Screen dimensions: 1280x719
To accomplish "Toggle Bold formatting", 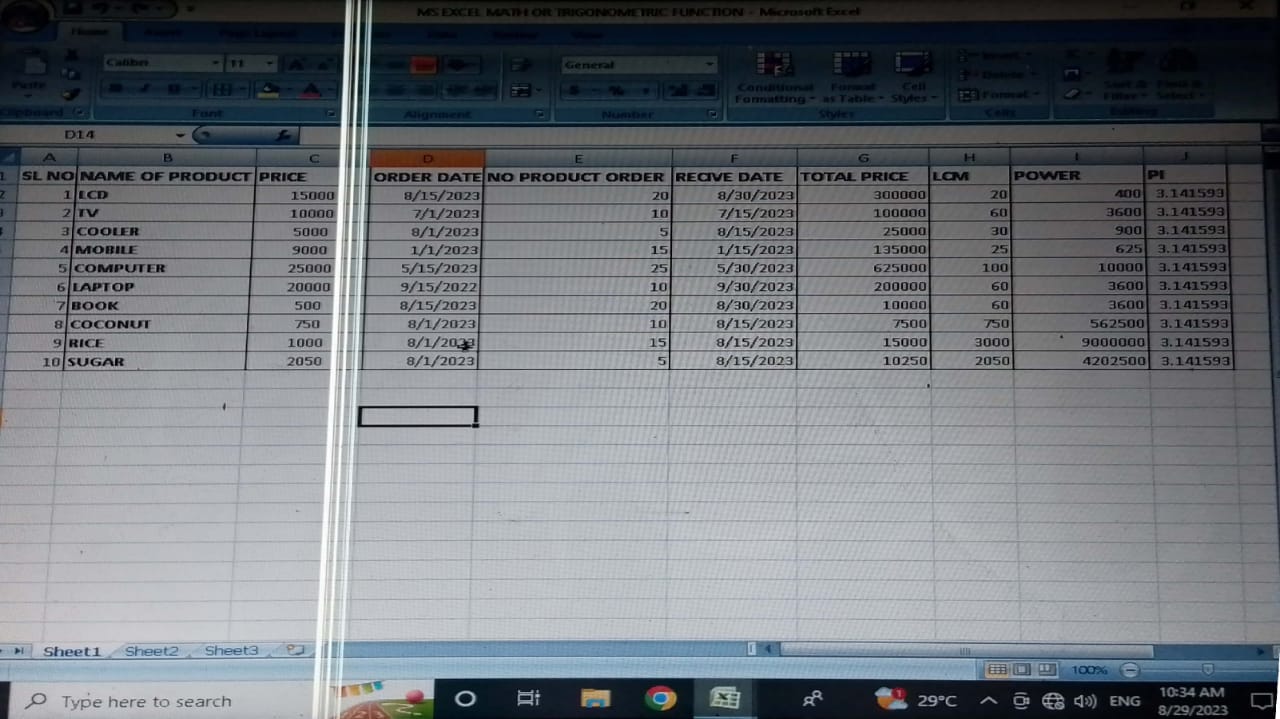I will click(115, 90).
